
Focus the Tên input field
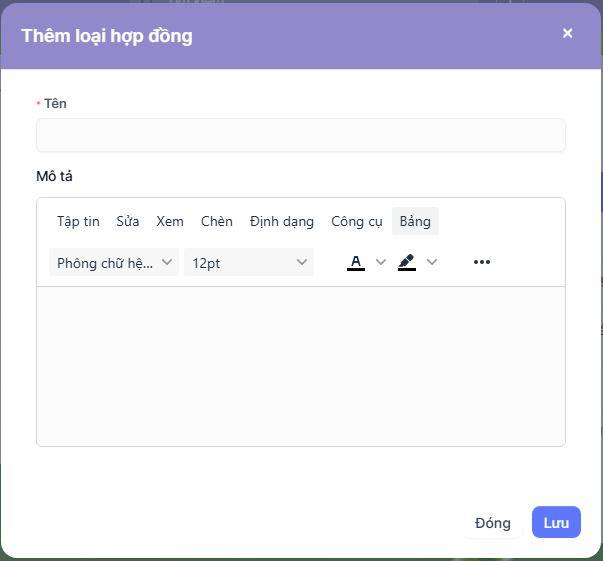(x=300, y=135)
